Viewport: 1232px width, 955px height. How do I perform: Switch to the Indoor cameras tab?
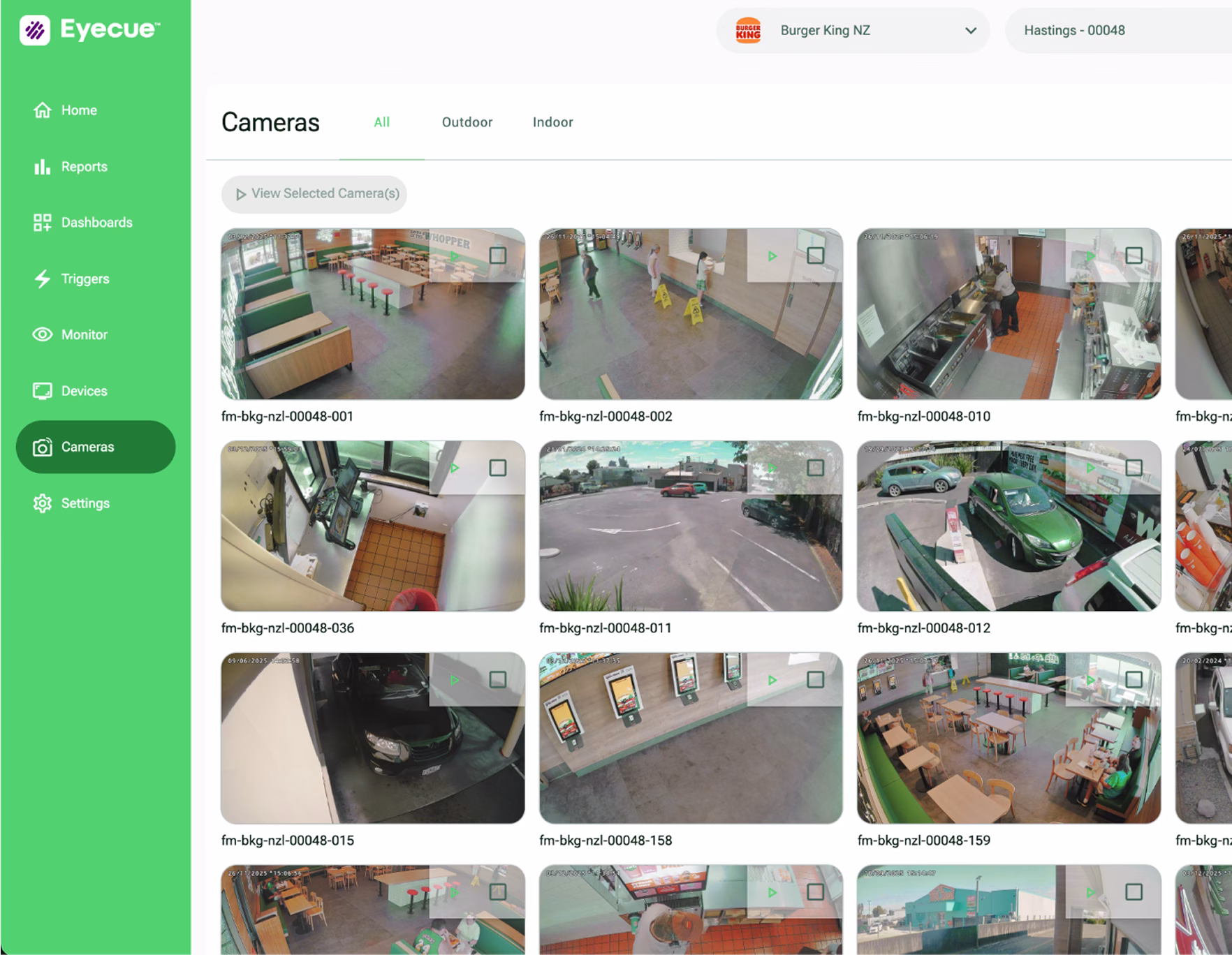[552, 122]
